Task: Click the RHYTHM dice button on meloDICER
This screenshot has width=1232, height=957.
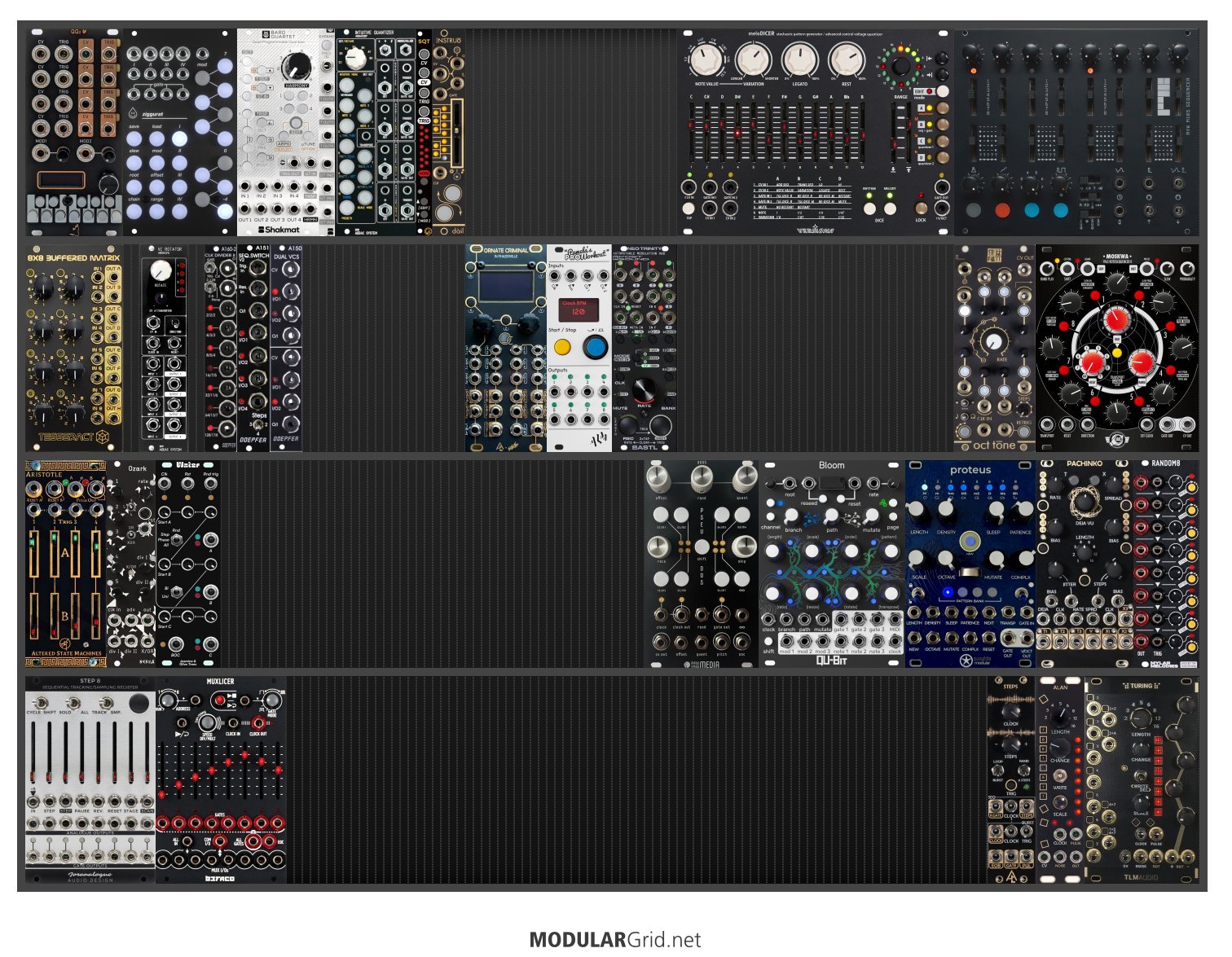Action: [869, 209]
